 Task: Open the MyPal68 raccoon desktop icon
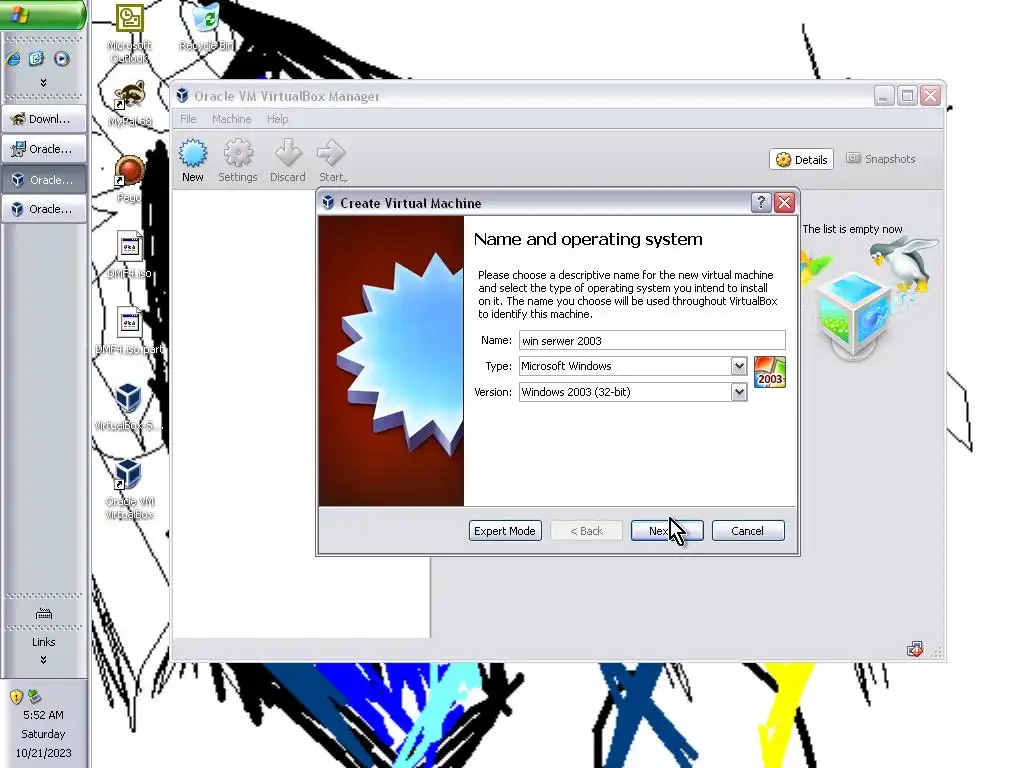[x=129, y=103]
